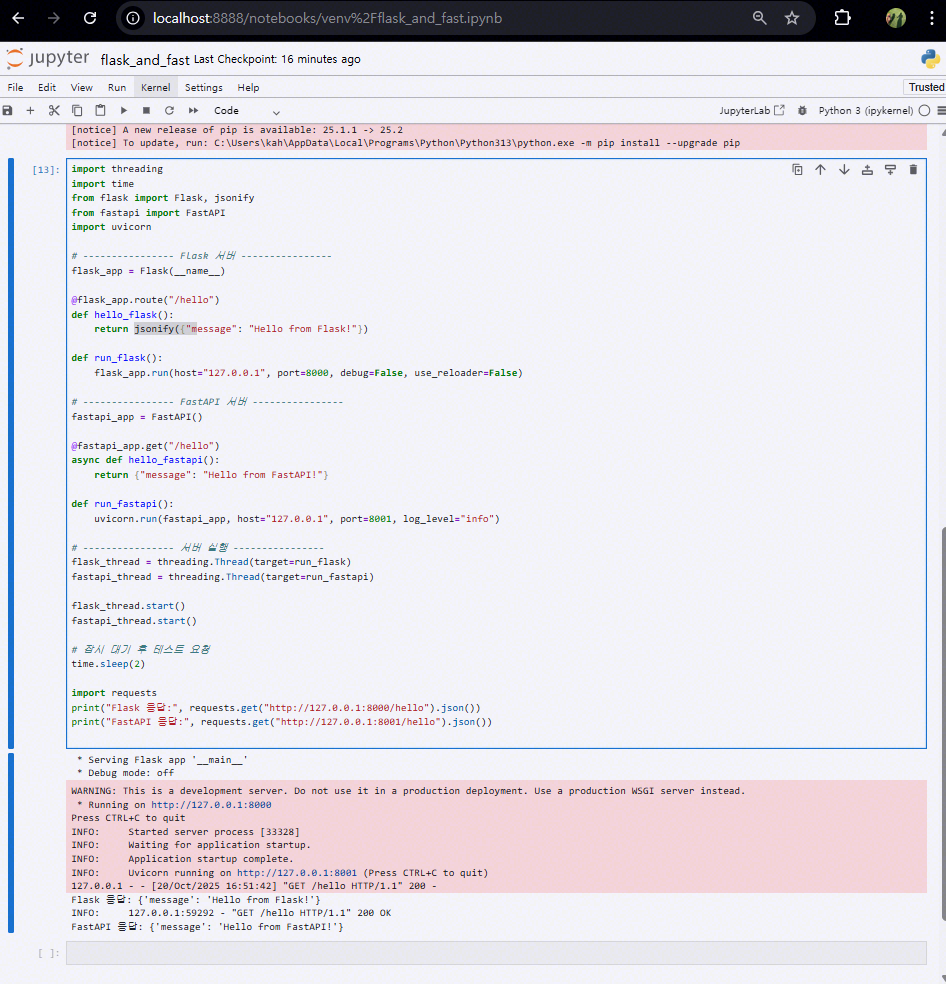Viewport: 946px width, 984px height.
Task: Click the 'time.sleep(2)' code line
Action: click(108, 663)
